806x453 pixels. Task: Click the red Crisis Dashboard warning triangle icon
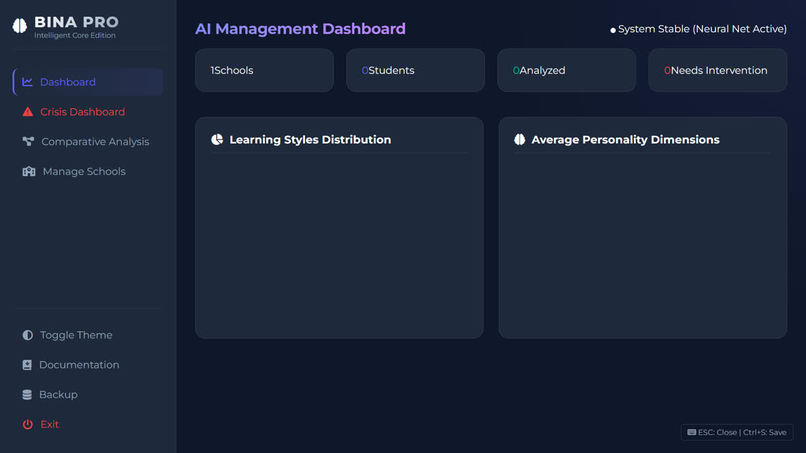click(x=28, y=112)
